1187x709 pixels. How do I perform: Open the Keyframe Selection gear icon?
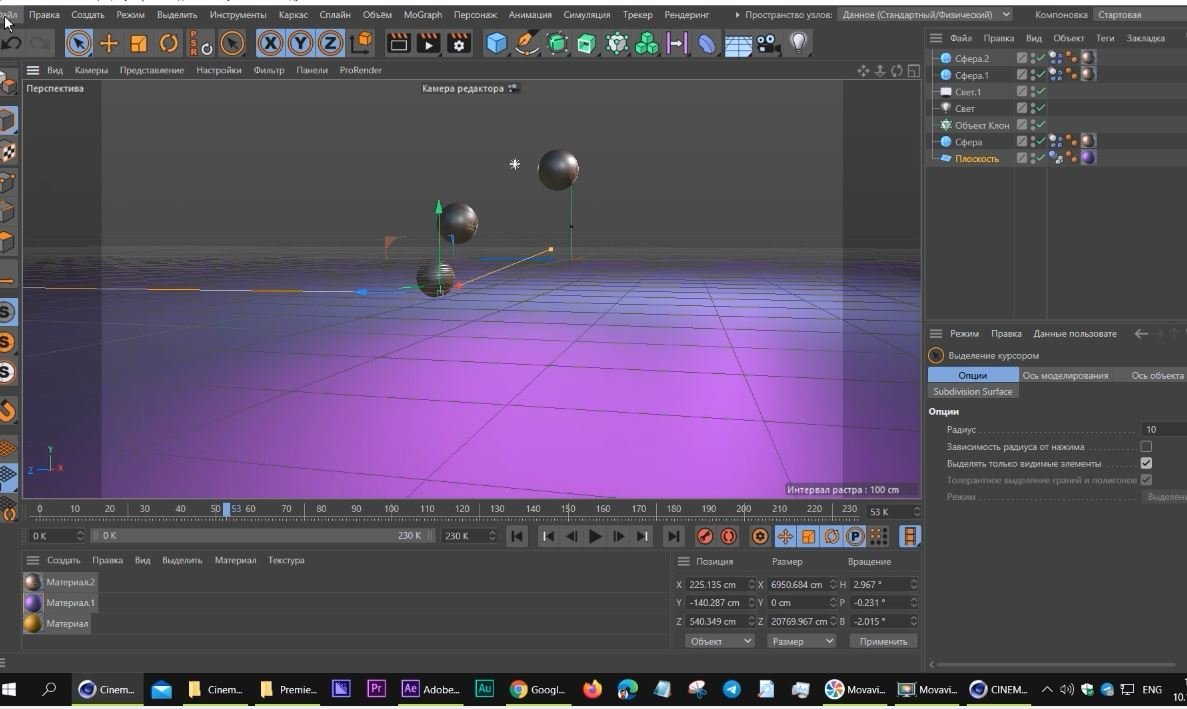click(x=759, y=536)
